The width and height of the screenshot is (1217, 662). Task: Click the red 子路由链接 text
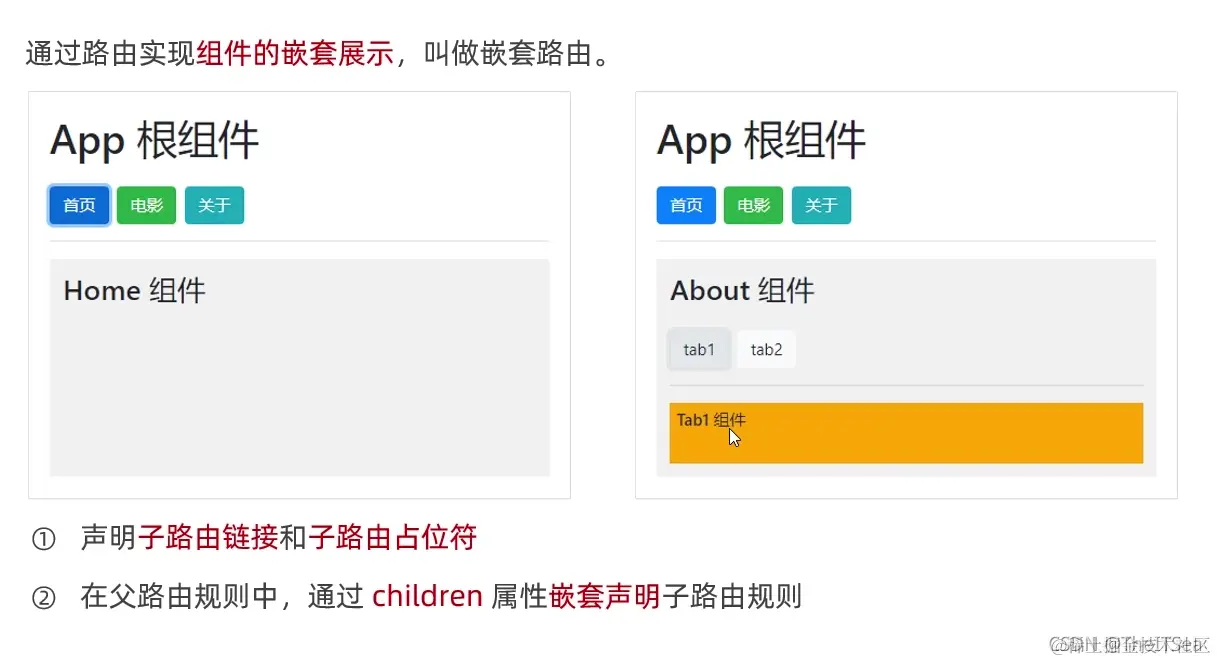point(210,538)
